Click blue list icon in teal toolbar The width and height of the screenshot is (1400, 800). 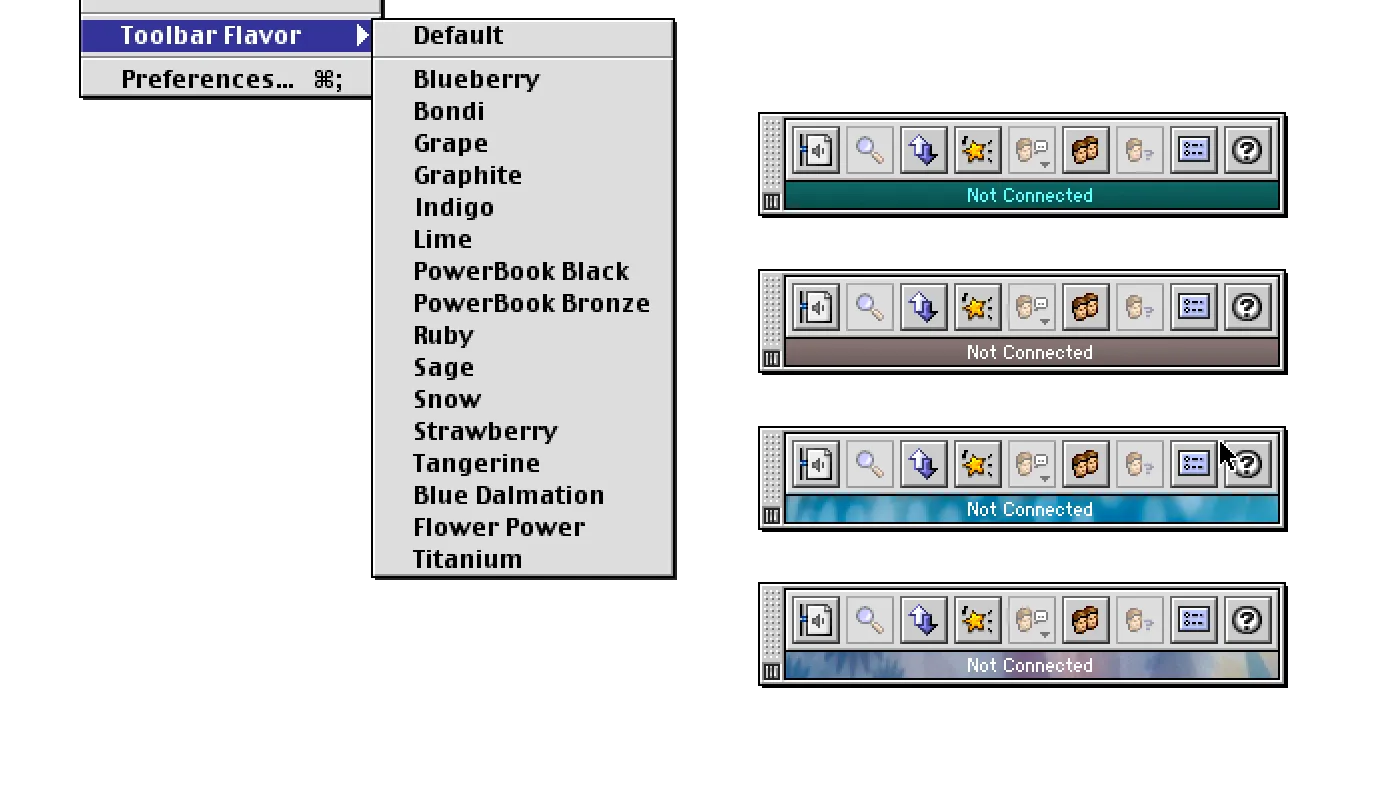pyautogui.click(x=1194, y=151)
